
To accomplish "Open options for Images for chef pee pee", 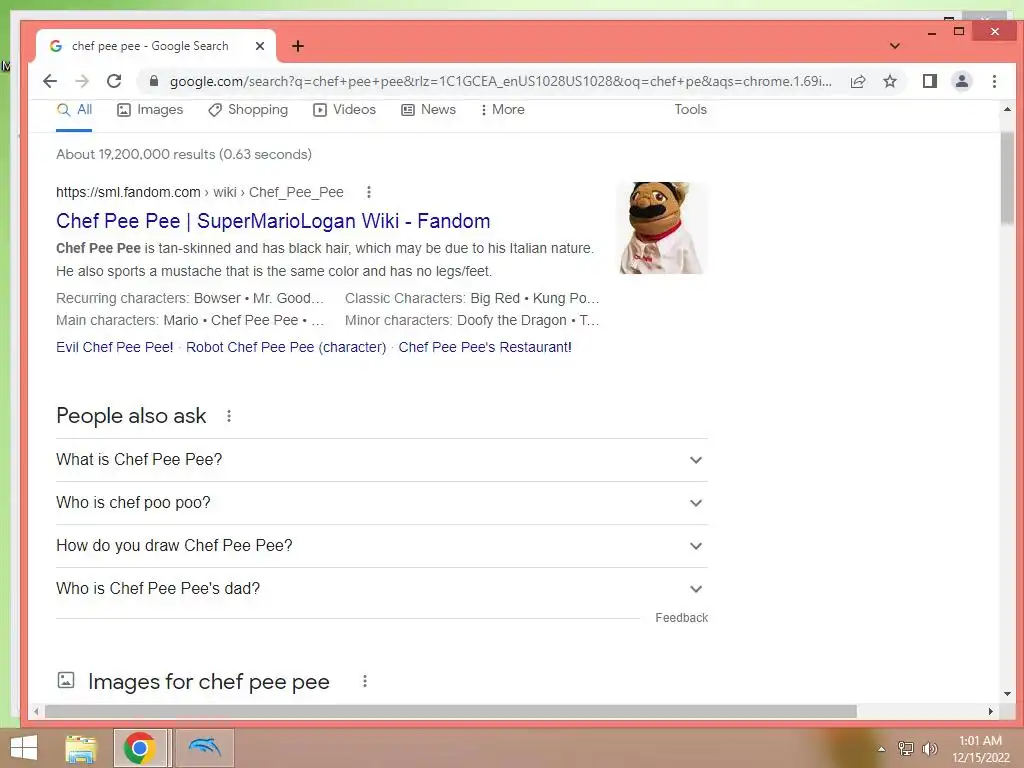I will point(365,681).
